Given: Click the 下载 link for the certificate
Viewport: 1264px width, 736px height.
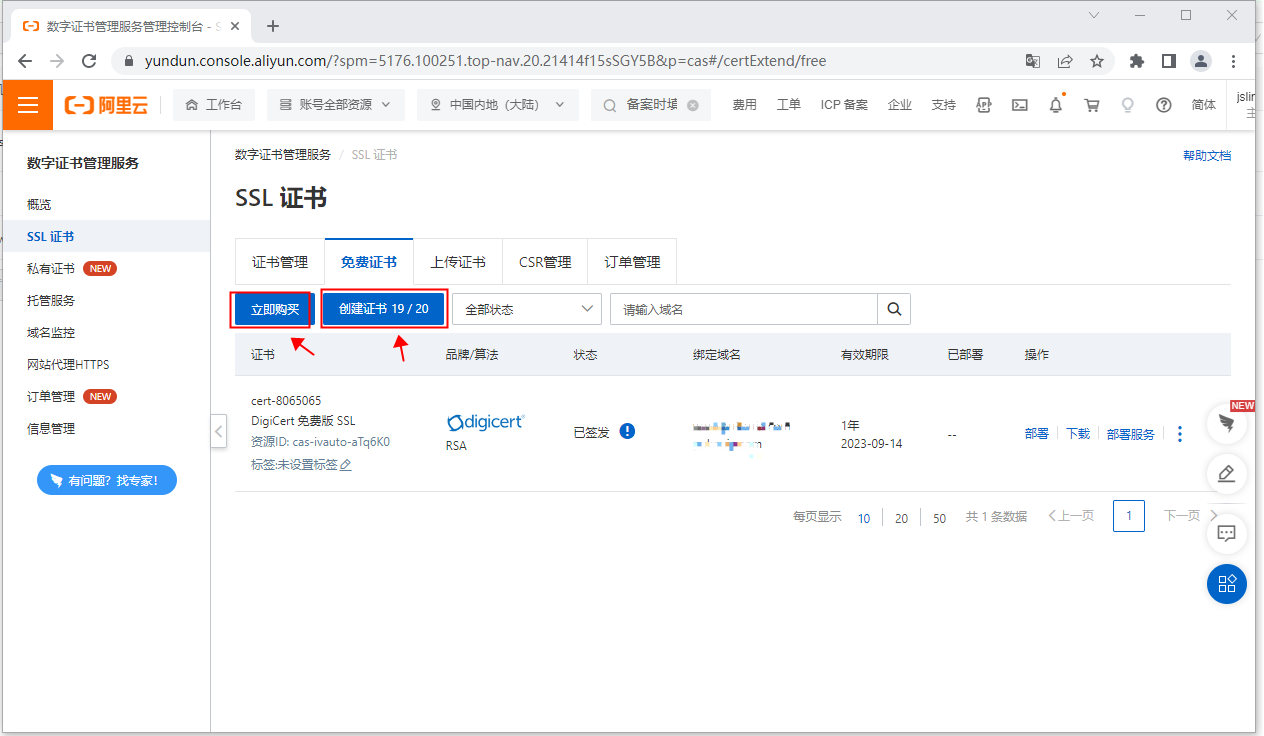Looking at the screenshot, I should [1077, 434].
